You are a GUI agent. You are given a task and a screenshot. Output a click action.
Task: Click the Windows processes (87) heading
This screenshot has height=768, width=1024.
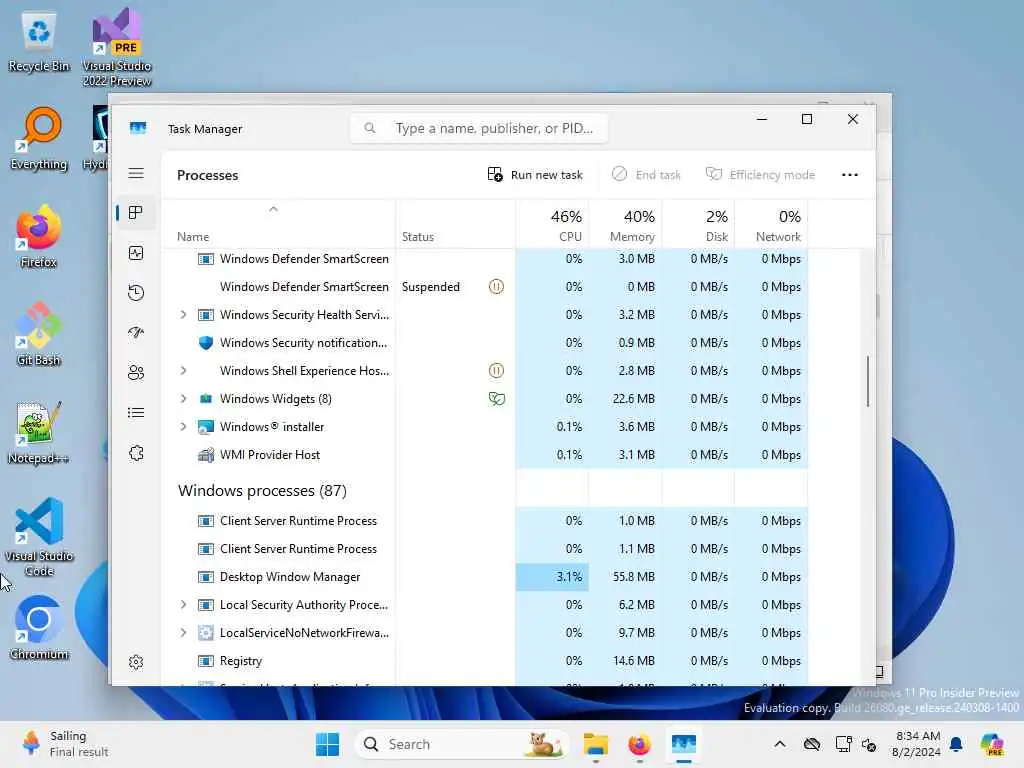(x=262, y=490)
